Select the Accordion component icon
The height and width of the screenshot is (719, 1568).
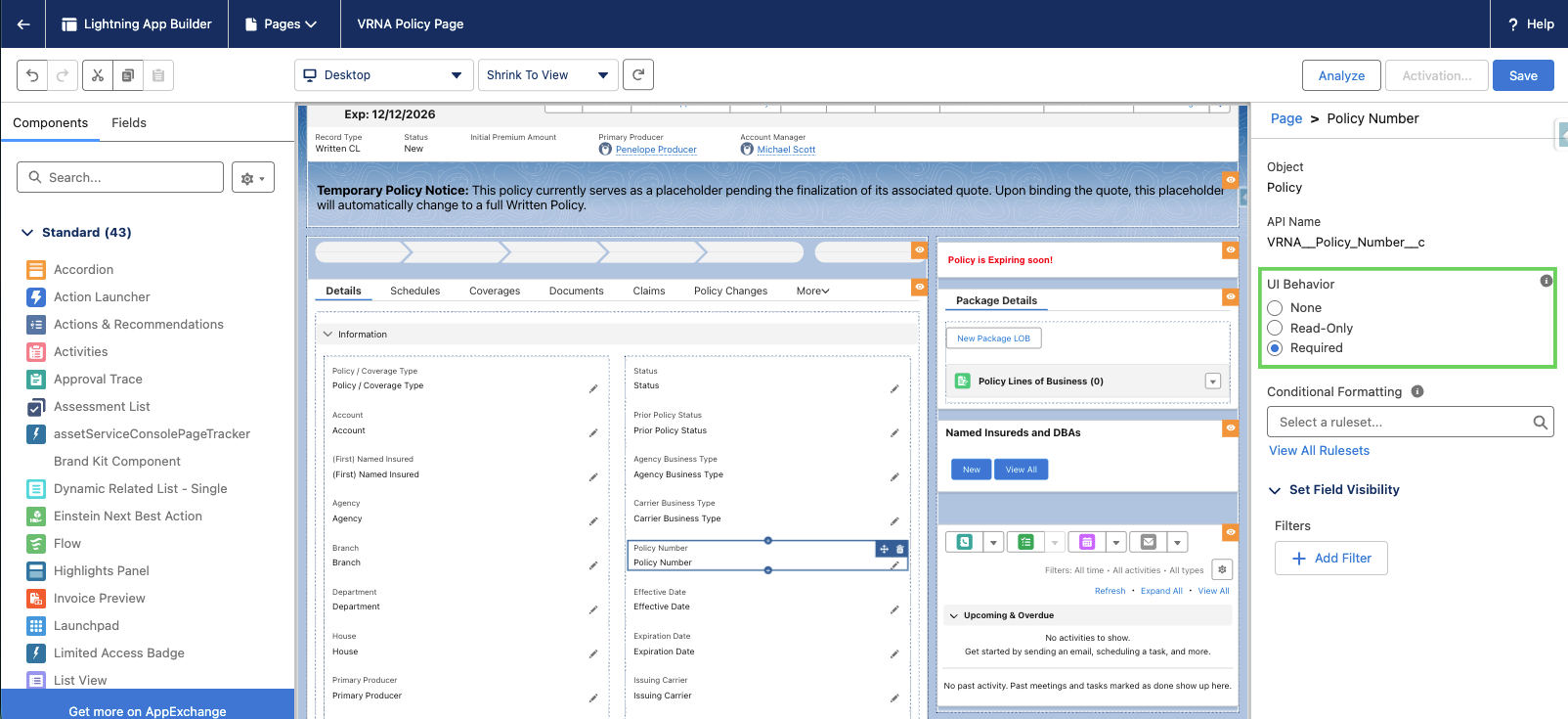click(36, 270)
